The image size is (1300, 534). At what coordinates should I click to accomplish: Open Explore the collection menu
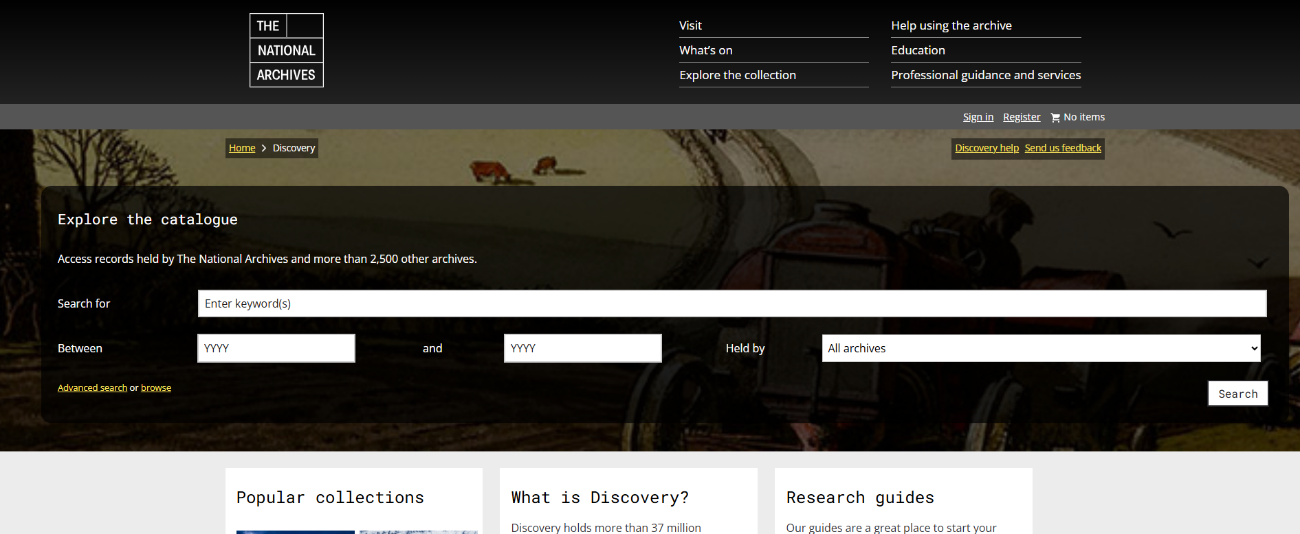coord(738,75)
